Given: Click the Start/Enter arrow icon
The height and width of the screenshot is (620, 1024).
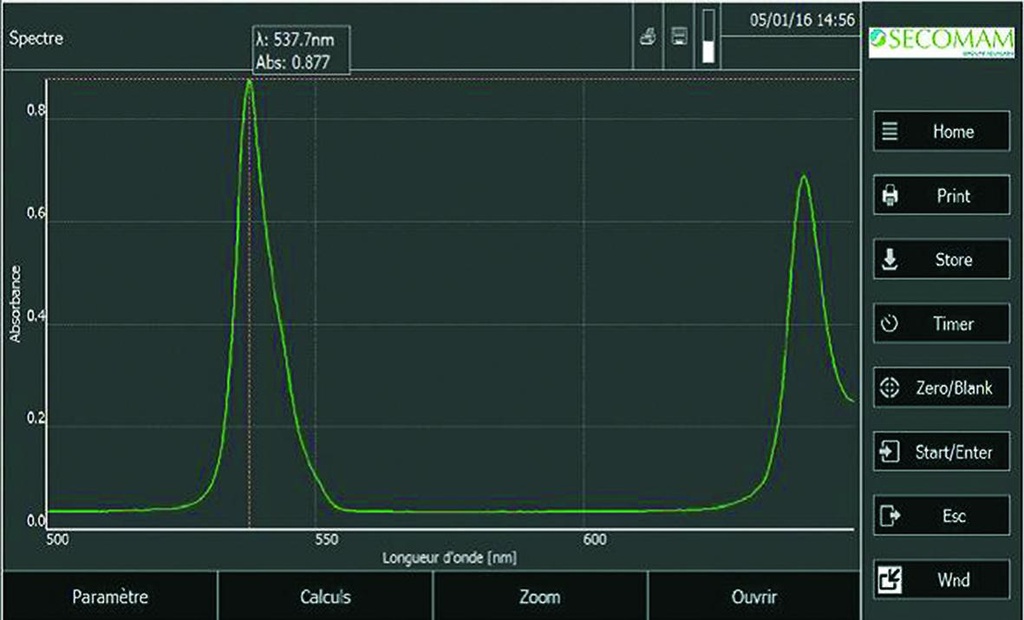Looking at the screenshot, I should coord(888,451).
